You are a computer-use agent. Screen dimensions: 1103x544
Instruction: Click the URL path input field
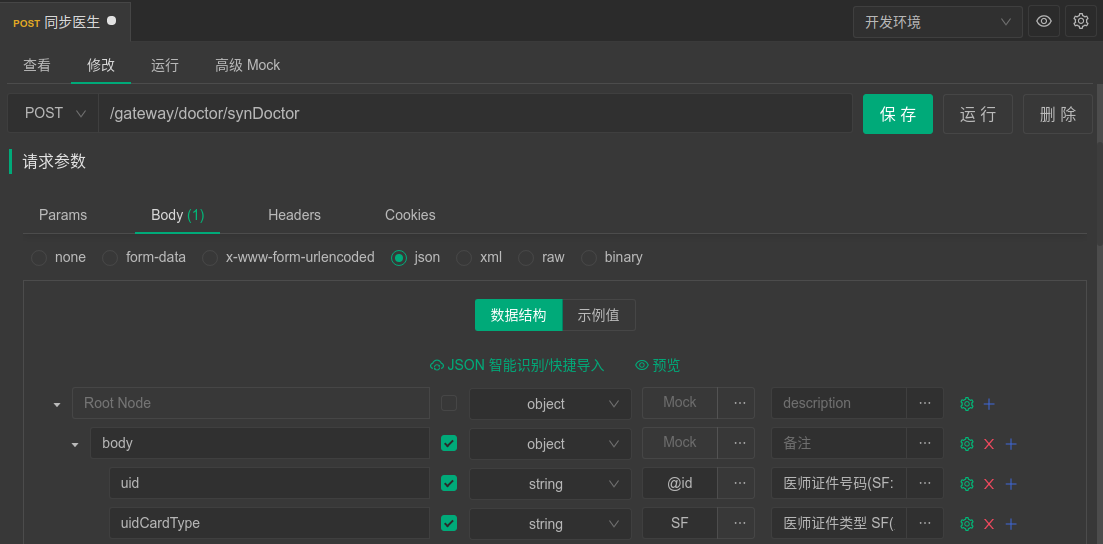[475, 114]
